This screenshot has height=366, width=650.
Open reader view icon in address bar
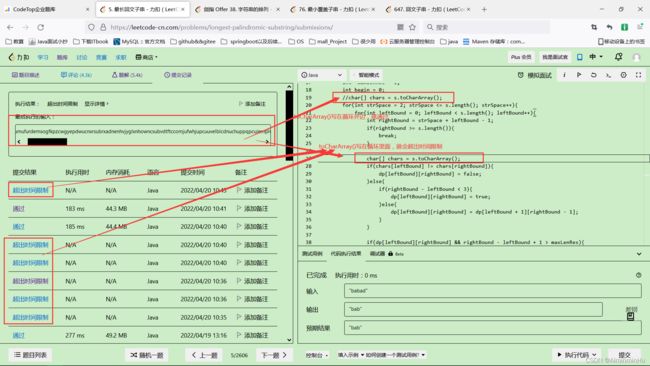[400, 27]
